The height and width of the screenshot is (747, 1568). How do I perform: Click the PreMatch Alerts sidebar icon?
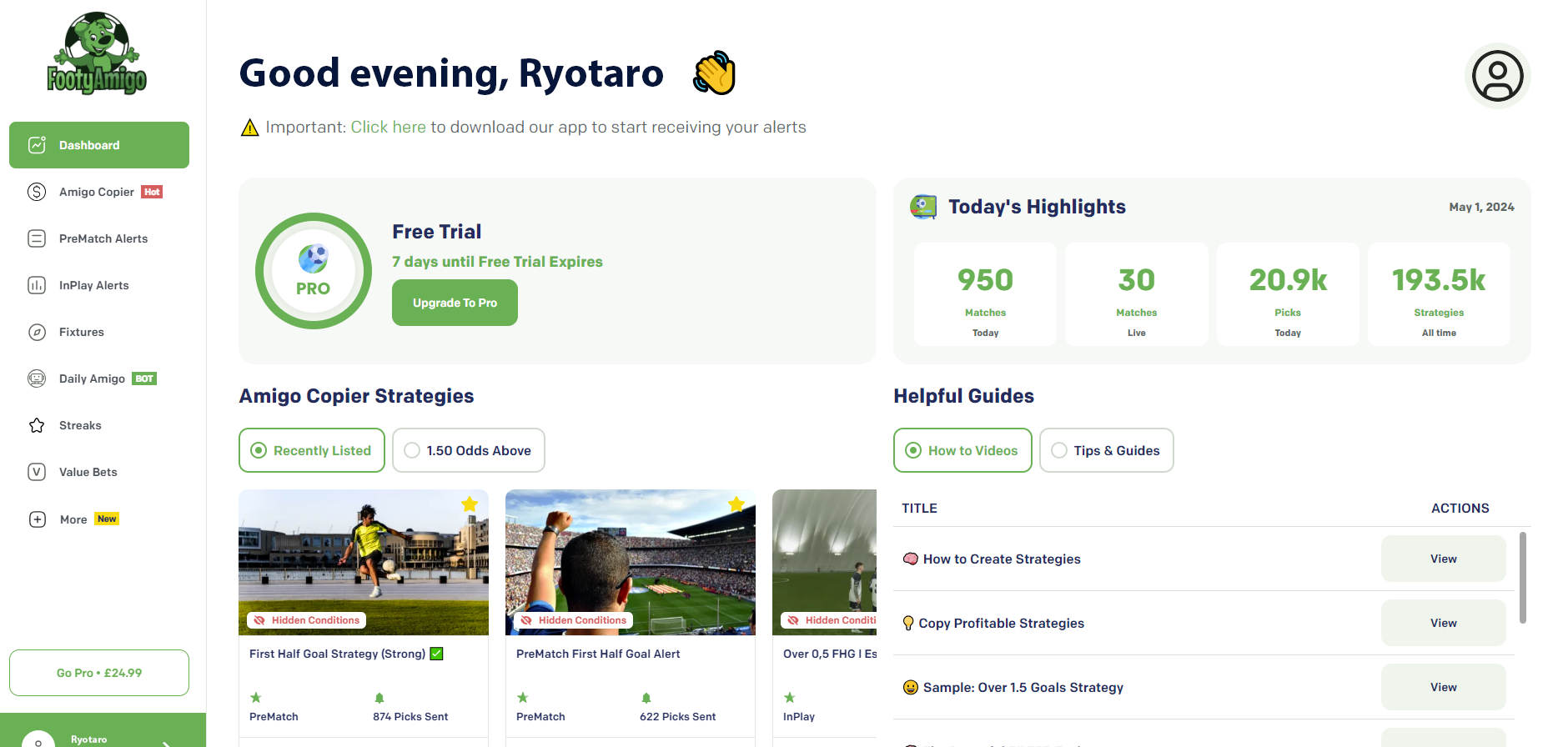37,238
